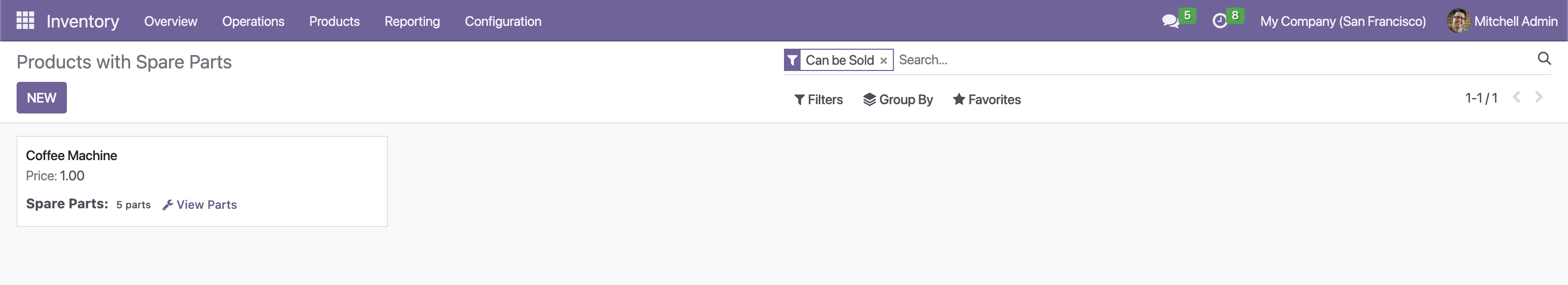Viewport: 1568px width, 285px height.
Task: Open the Configuration menu
Action: (x=503, y=21)
